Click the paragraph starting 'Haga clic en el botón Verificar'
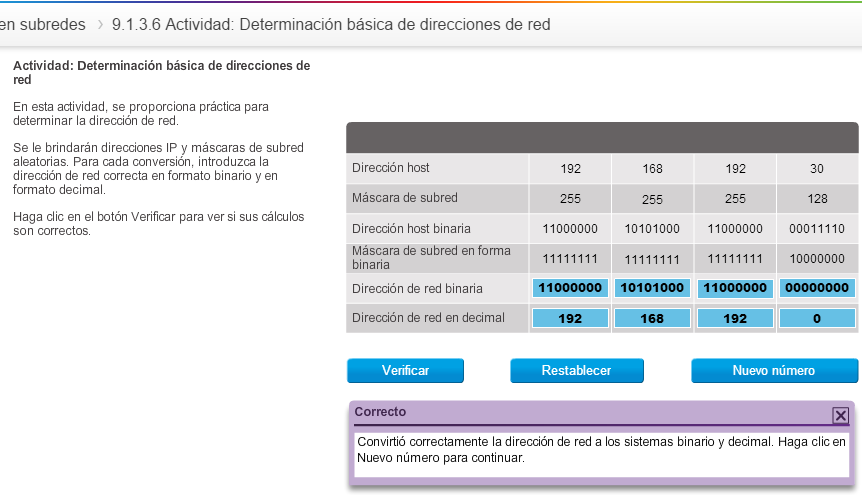 pyautogui.click(x=158, y=223)
